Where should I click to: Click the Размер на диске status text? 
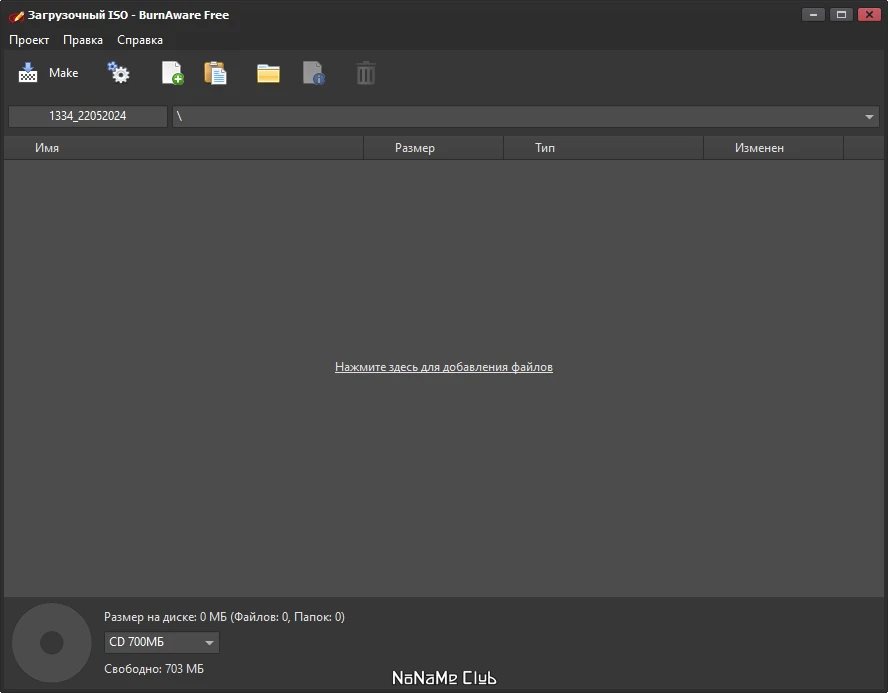(224, 617)
